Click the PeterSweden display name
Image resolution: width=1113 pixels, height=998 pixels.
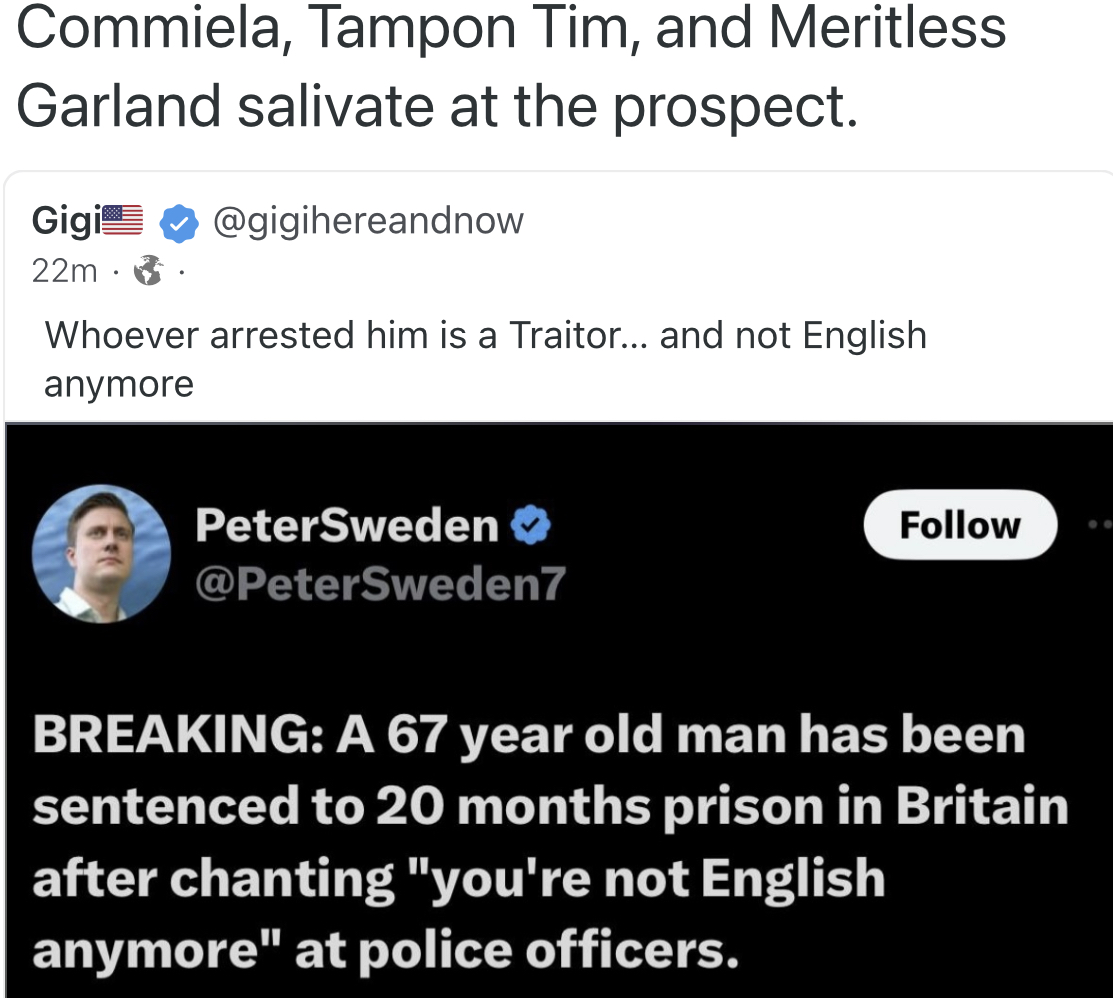[347, 525]
